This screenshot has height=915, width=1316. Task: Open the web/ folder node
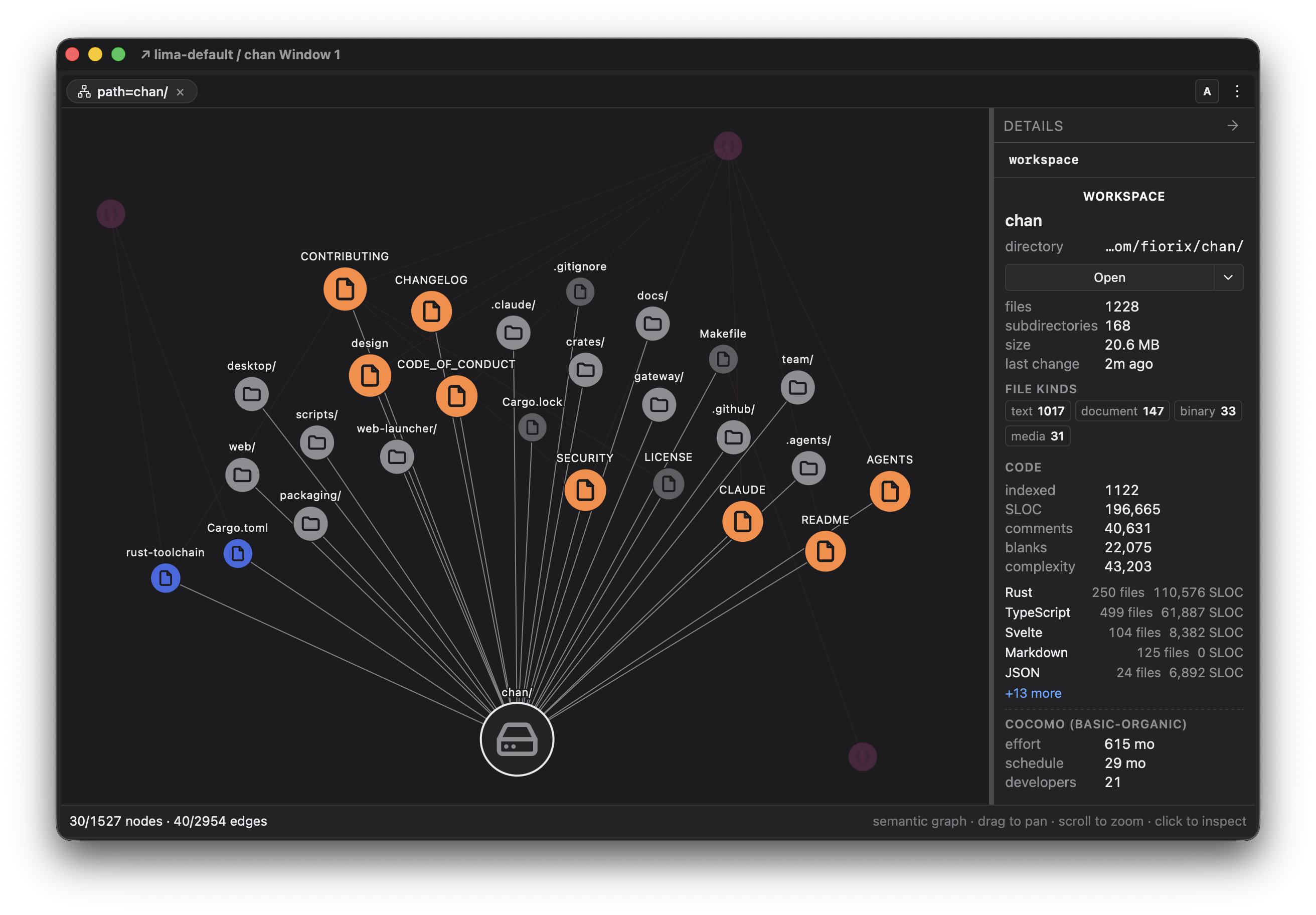coord(242,475)
